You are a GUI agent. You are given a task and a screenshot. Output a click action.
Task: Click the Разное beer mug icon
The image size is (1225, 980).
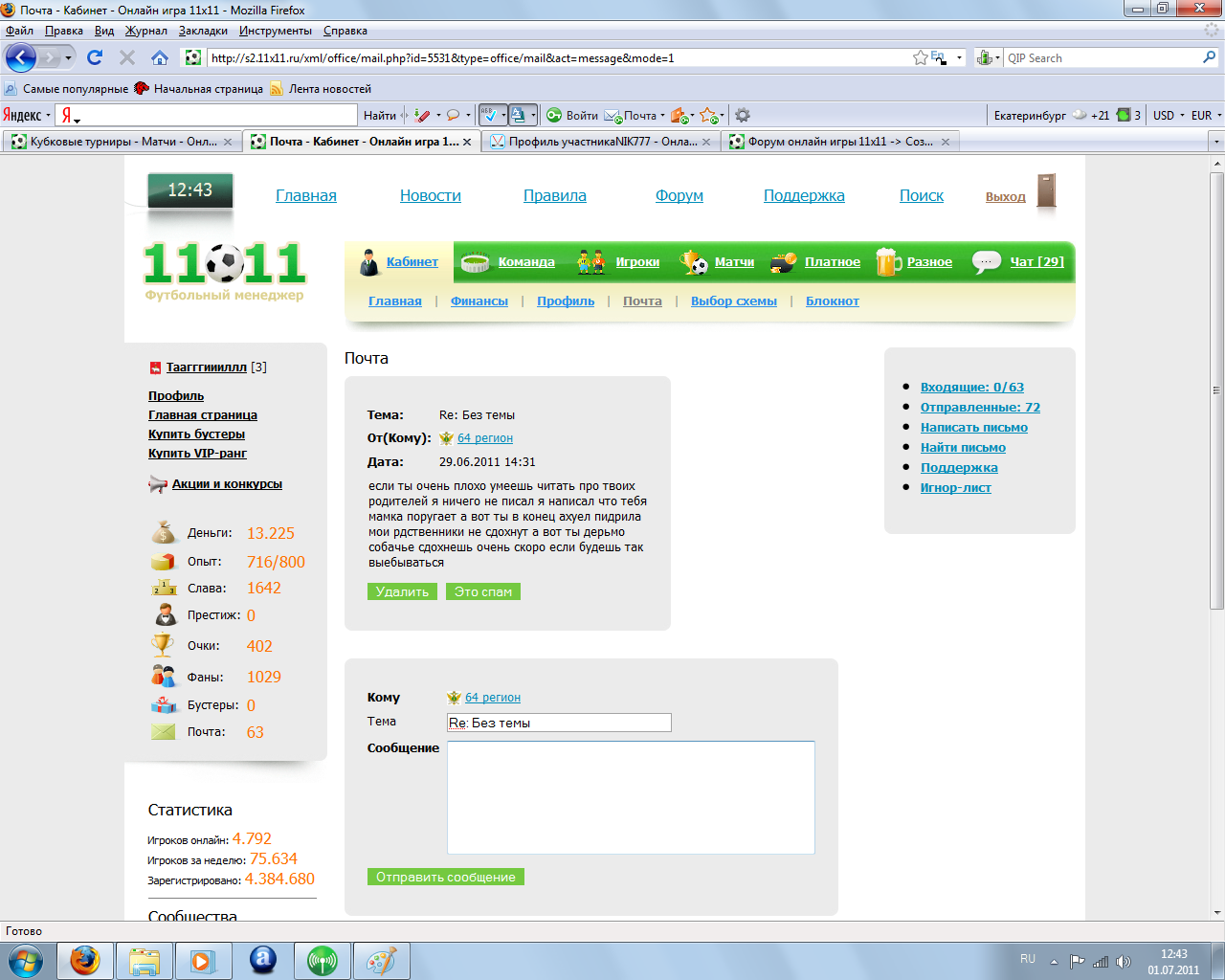pos(888,262)
